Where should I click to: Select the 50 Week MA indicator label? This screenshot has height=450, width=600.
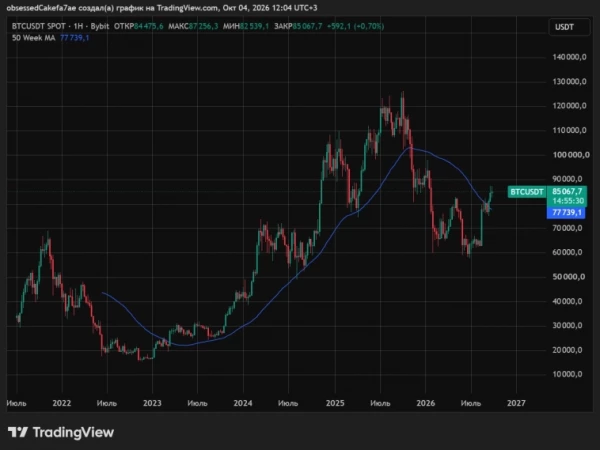click(34, 38)
